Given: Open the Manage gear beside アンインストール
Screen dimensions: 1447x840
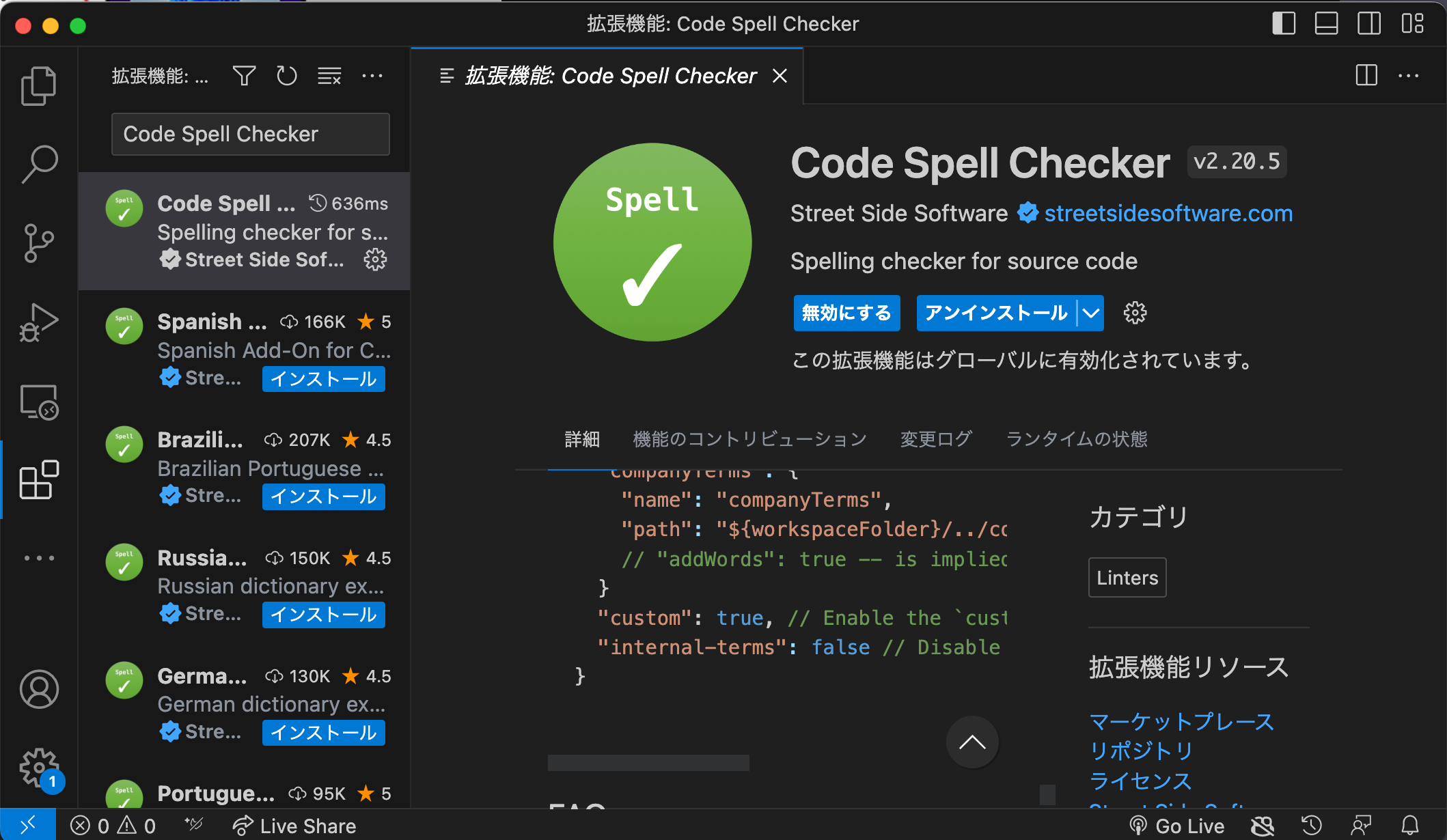Looking at the screenshot, I should (x=1135, y=313).
